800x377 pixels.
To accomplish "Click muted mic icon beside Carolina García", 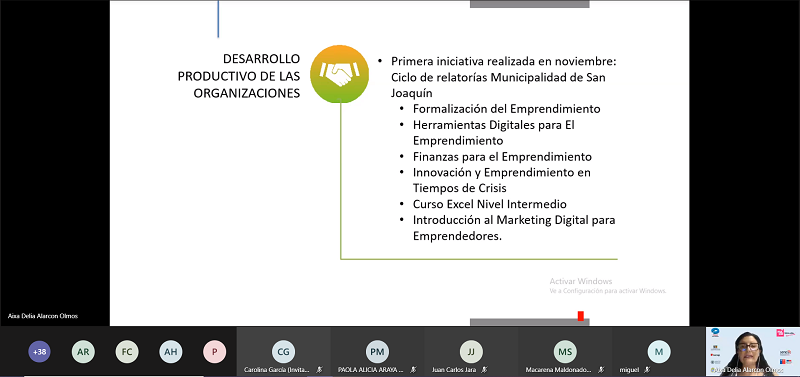I will [319, 370].
